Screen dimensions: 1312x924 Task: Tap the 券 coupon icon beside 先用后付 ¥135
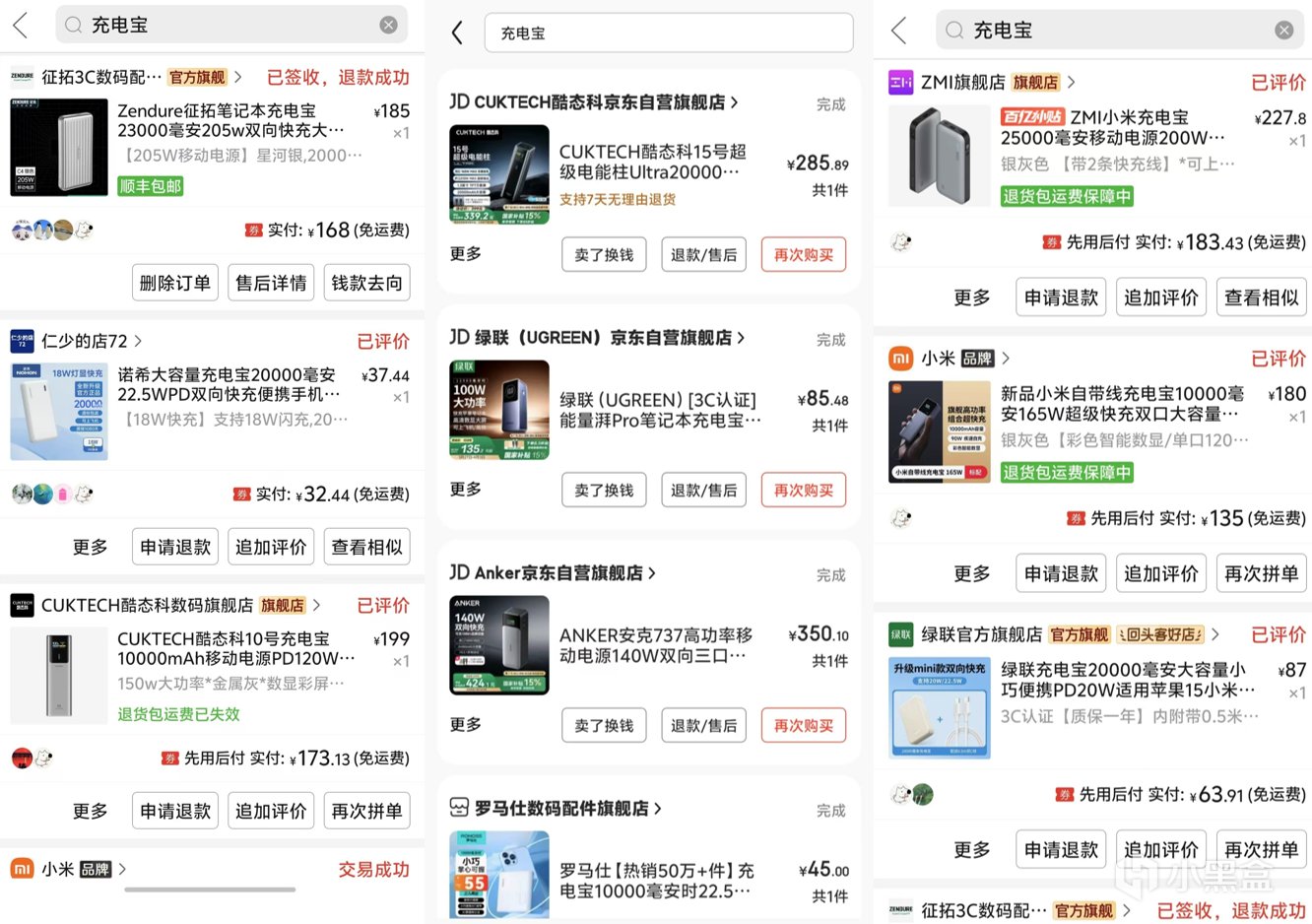[1076, 518]
